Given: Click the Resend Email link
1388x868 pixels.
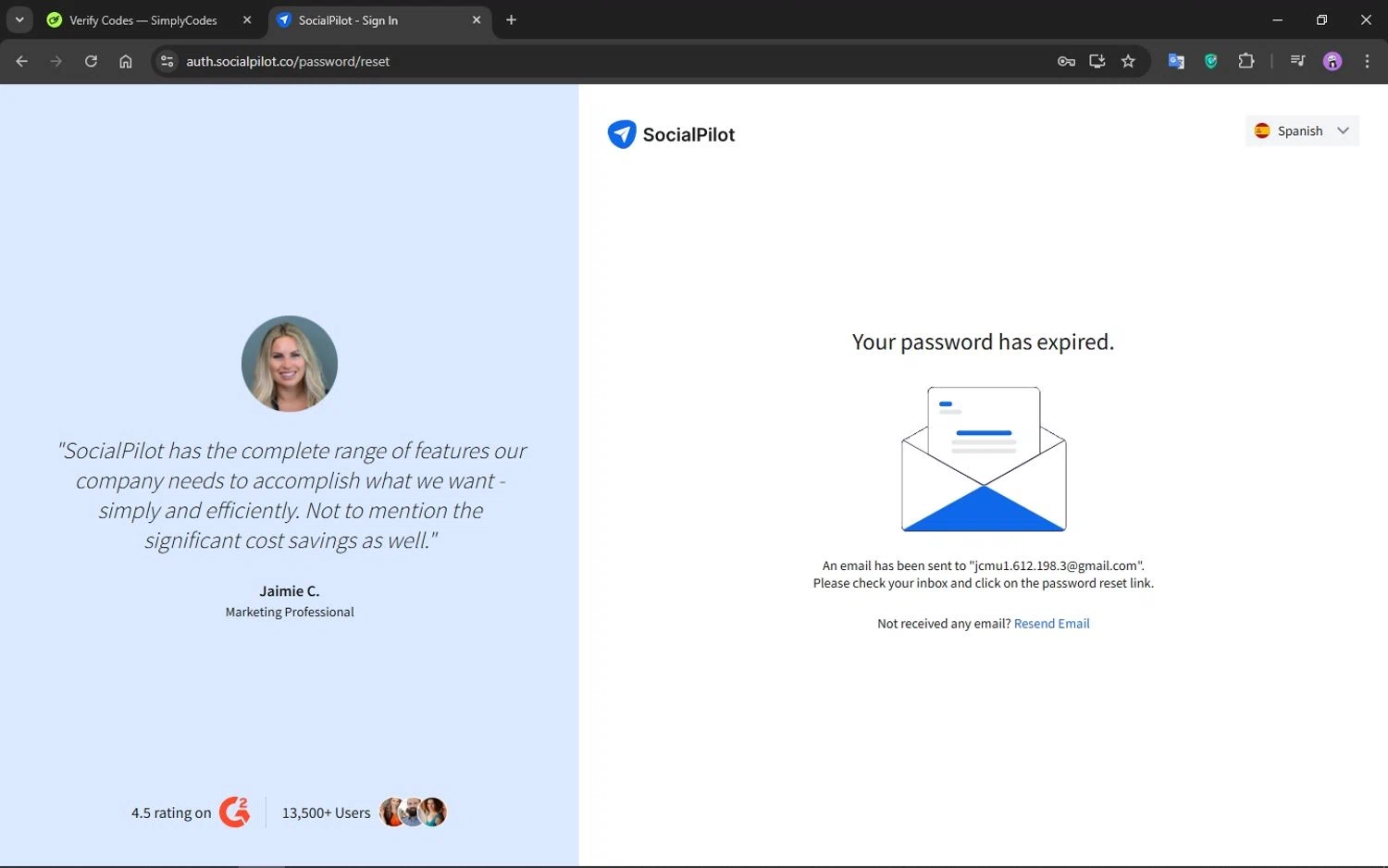Looking at the screenshot, I should [1051, 624].
